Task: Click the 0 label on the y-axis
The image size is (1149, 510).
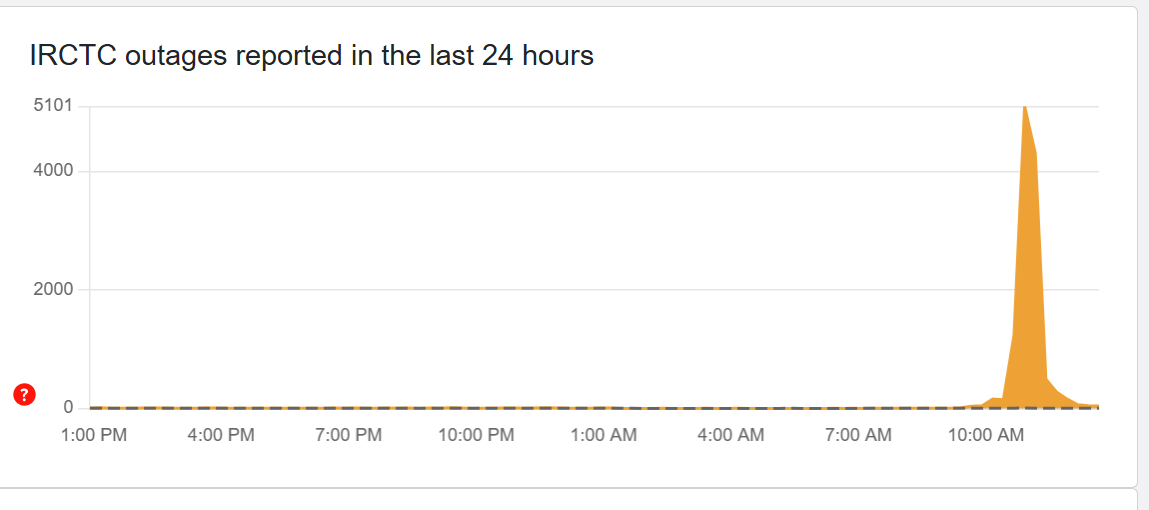Action: pos(69,407)
